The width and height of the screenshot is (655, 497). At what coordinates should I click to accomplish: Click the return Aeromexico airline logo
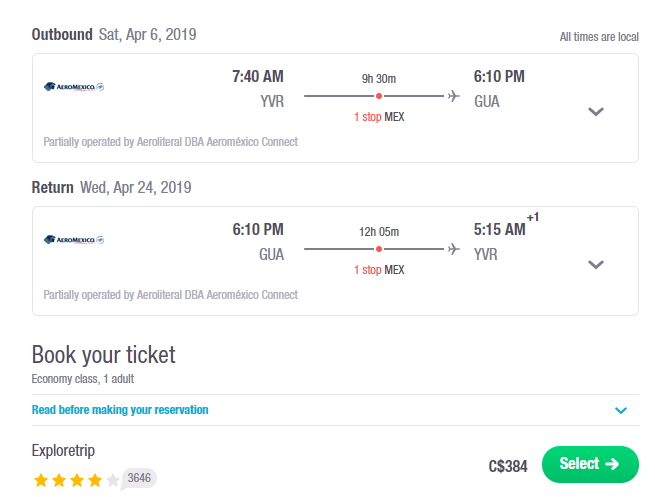click(74, 240)
